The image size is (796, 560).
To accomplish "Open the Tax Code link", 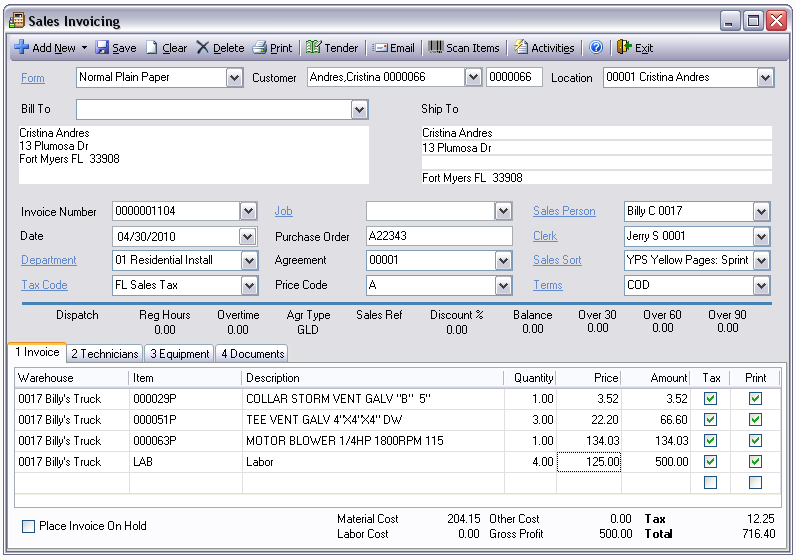I will 44,285.
